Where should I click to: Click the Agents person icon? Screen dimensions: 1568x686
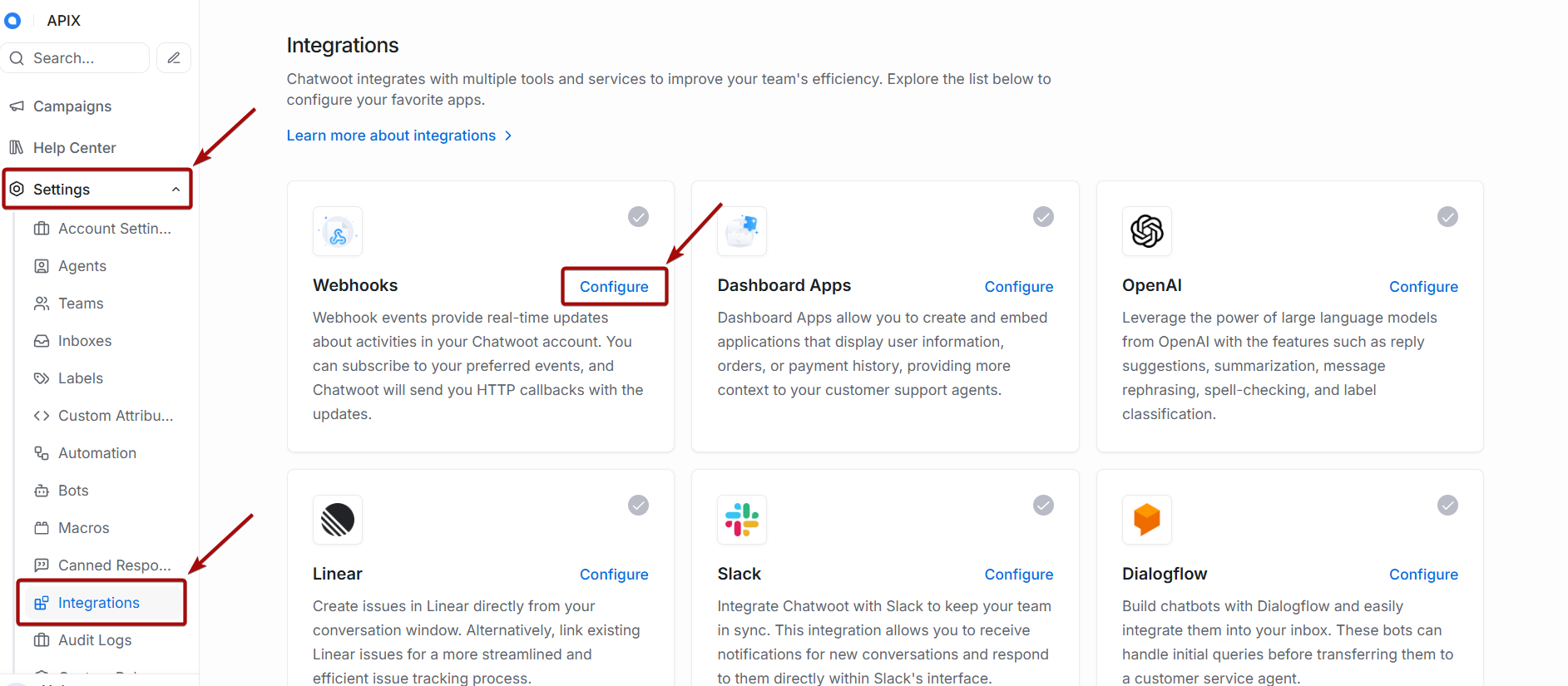coord(42,266)
